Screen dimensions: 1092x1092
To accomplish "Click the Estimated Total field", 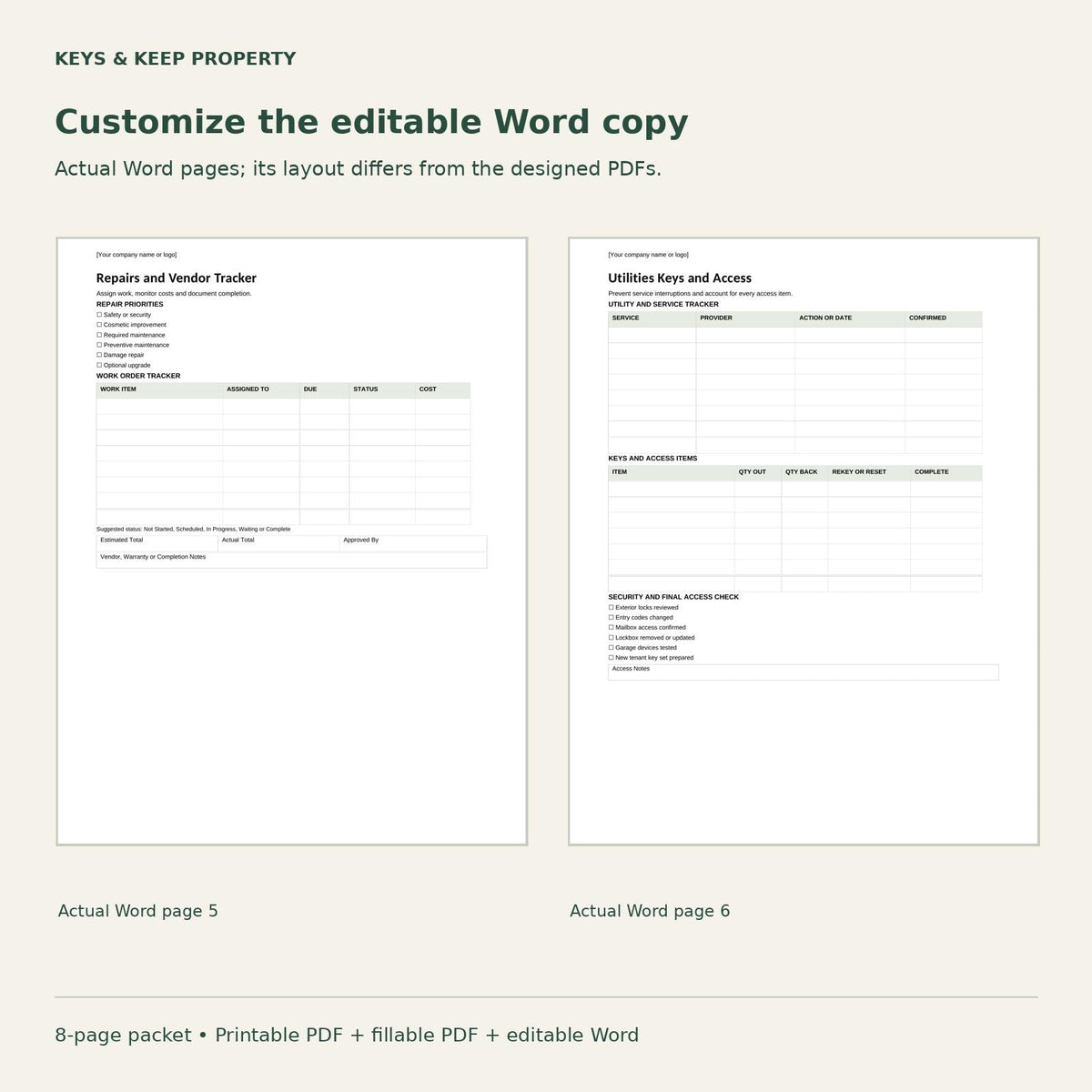I will (157, 543).
